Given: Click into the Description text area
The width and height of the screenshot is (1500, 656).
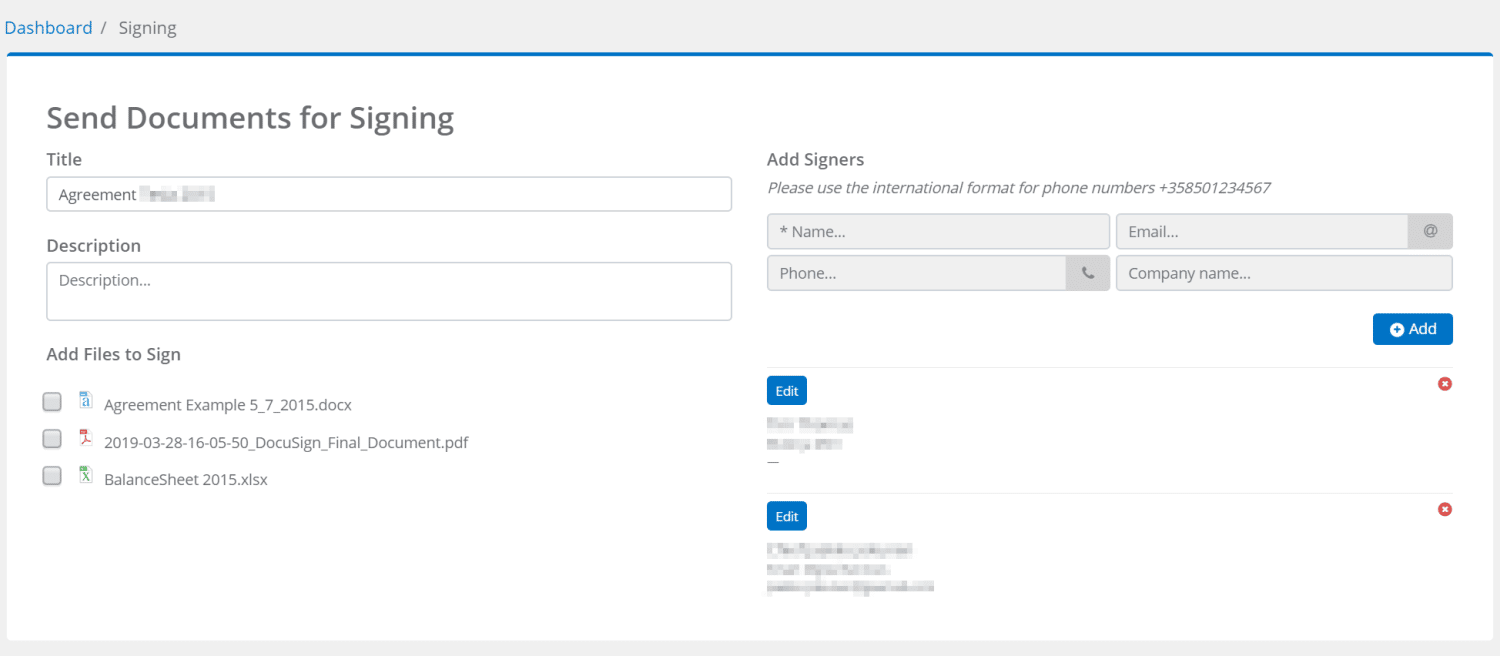Looking at the screenshot, I should 388,291.
